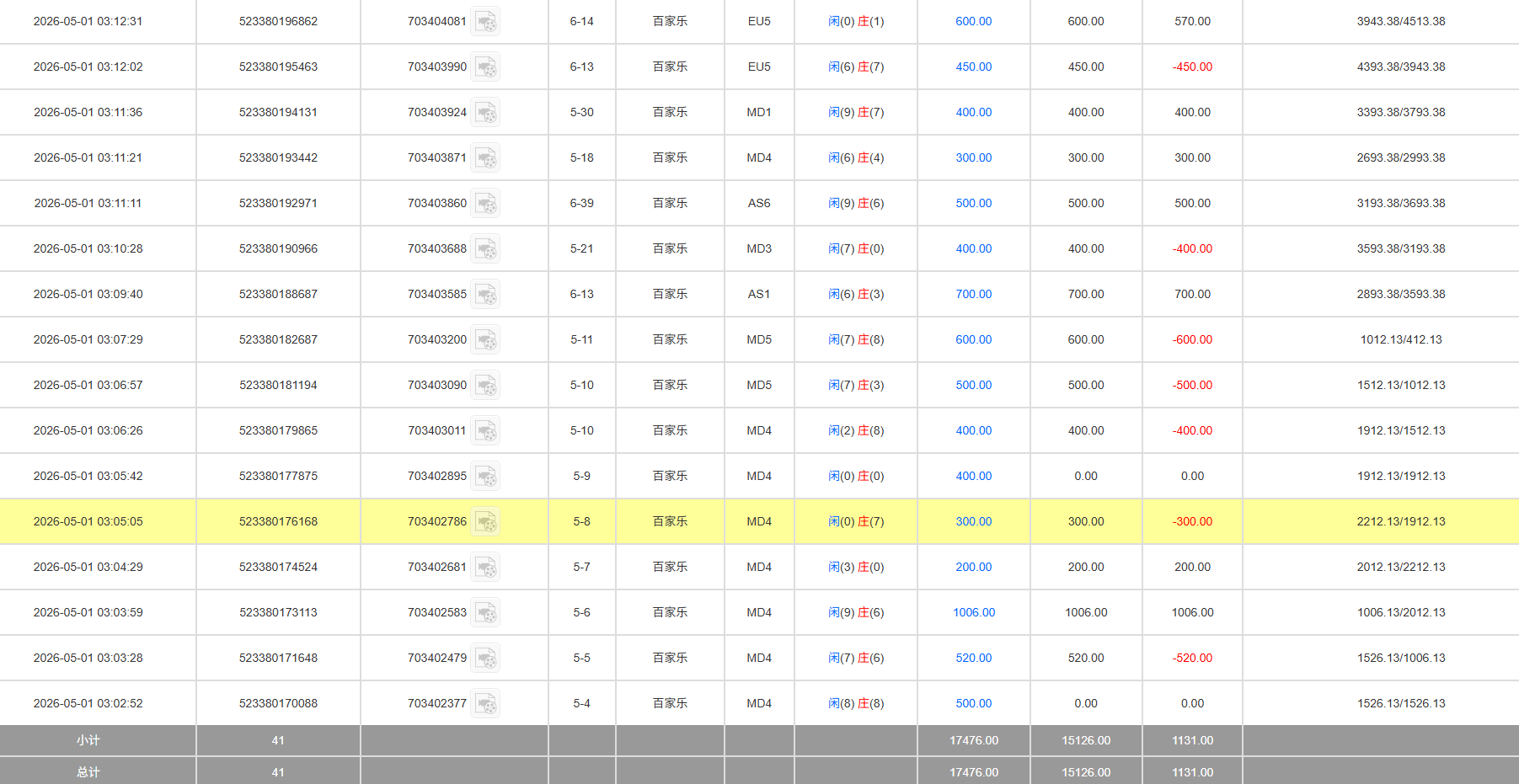Select order number 523380190966
The image size is (1519, 784).
pos(278,248)
